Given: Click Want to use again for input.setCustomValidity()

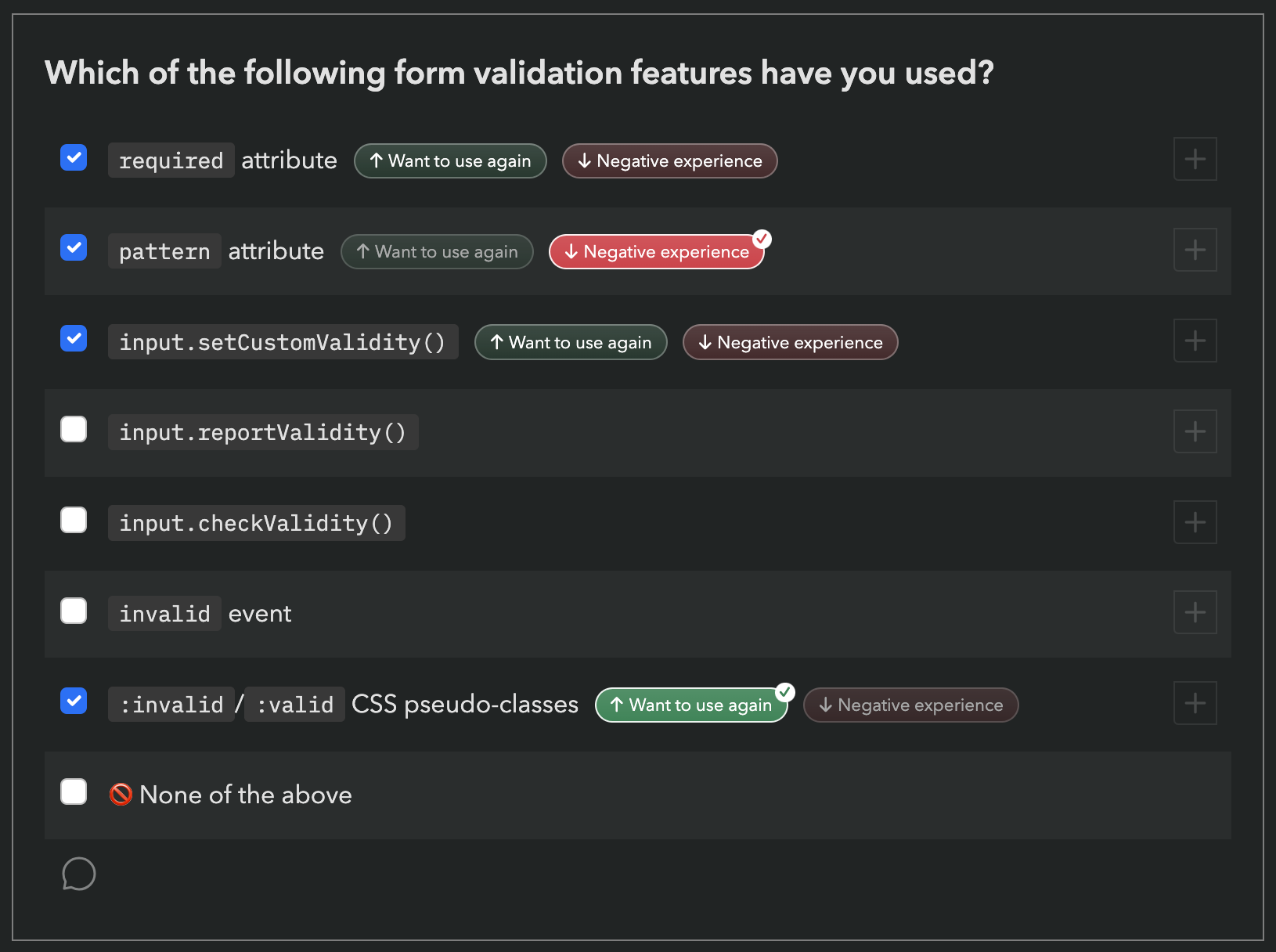Looking at the screenshot, I should point(571,342).
